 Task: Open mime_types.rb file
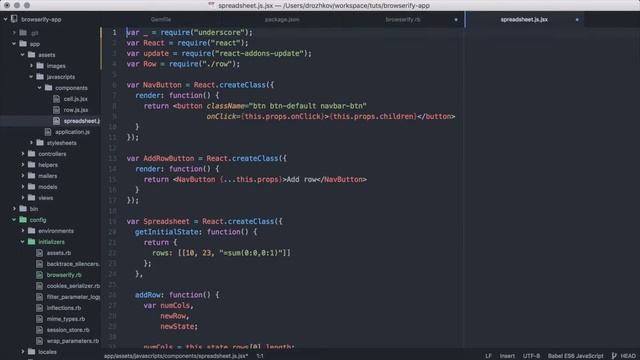click(66, 319)
